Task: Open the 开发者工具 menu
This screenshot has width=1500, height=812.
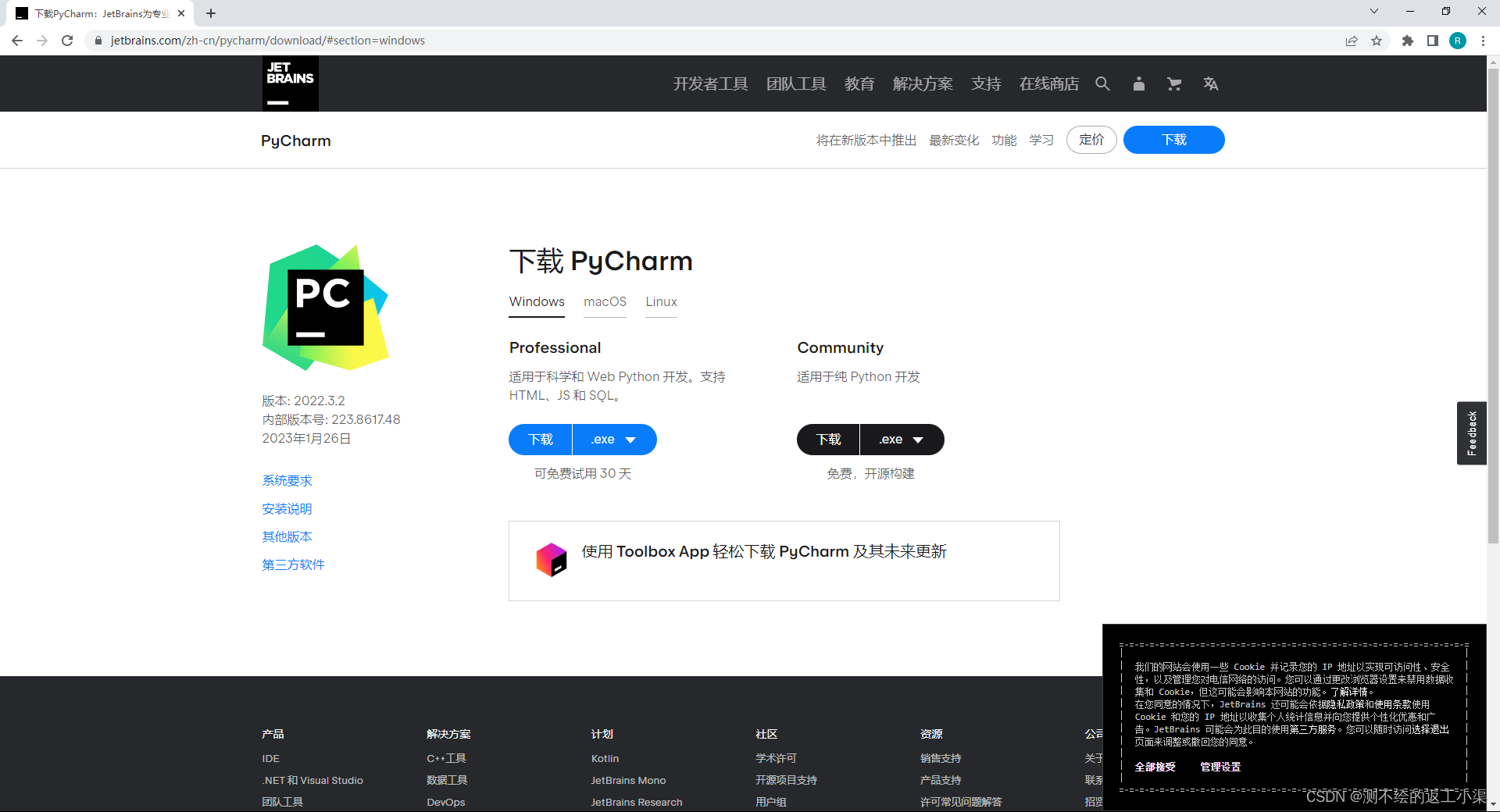Action: pos(710,84)
